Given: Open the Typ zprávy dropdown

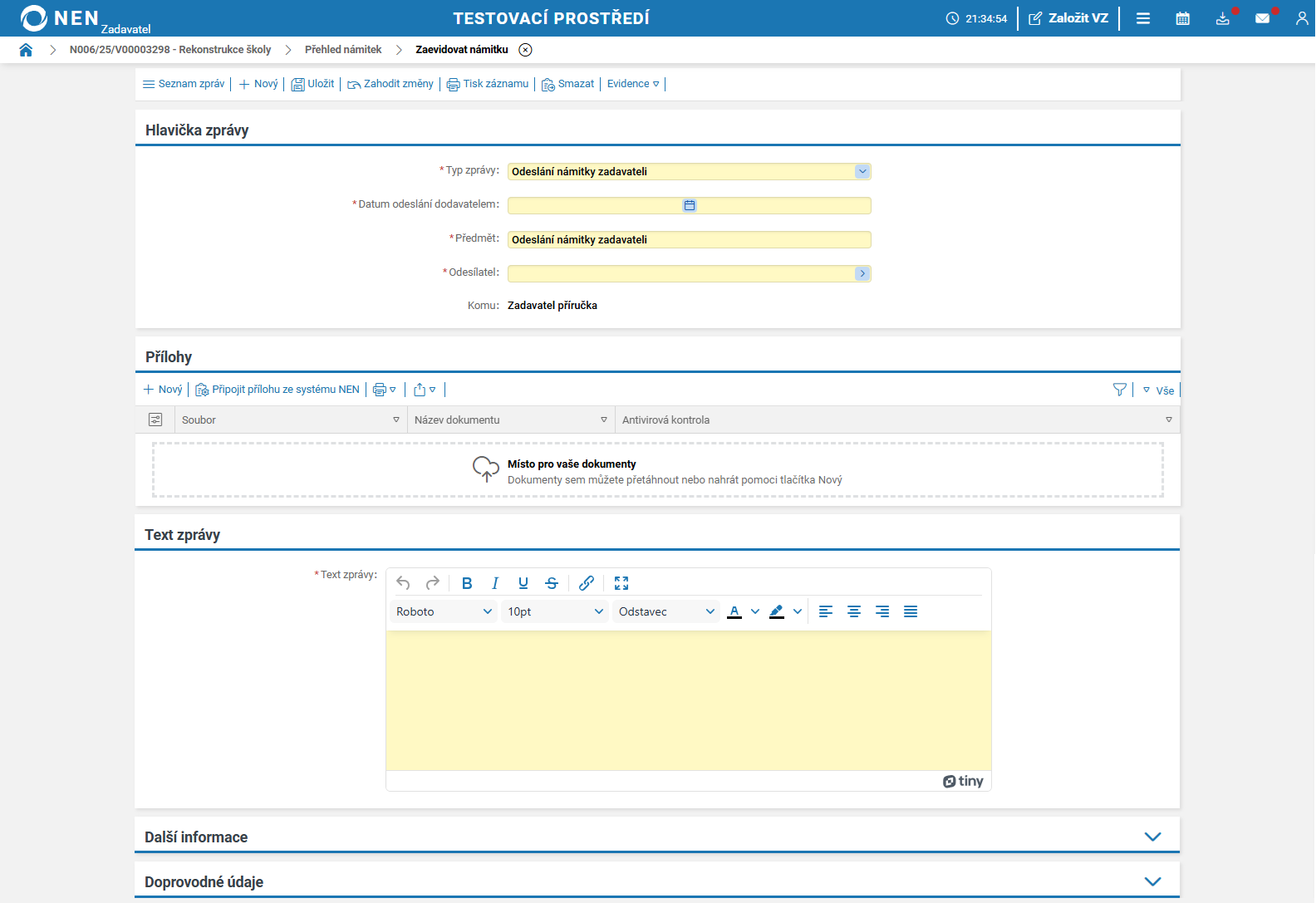Looking at the screenshot, I should 862,171.
